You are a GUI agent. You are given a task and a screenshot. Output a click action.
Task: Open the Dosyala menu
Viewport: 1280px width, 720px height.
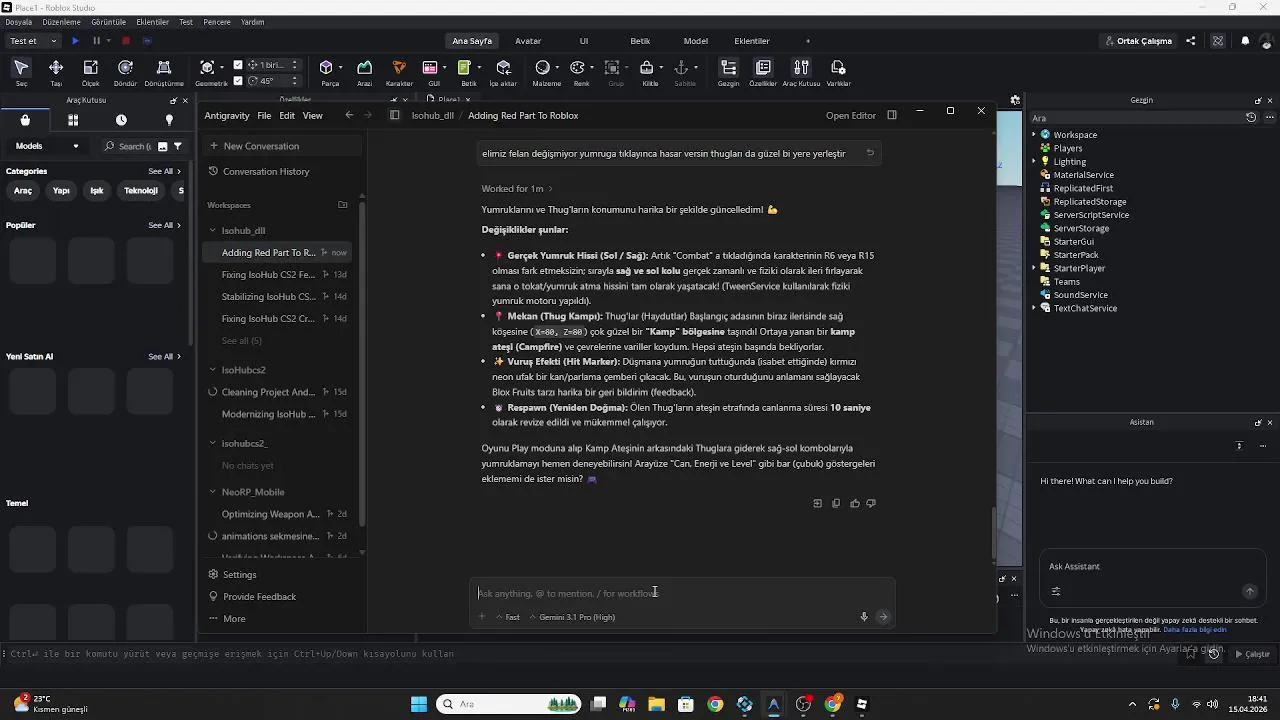[18, 22]
